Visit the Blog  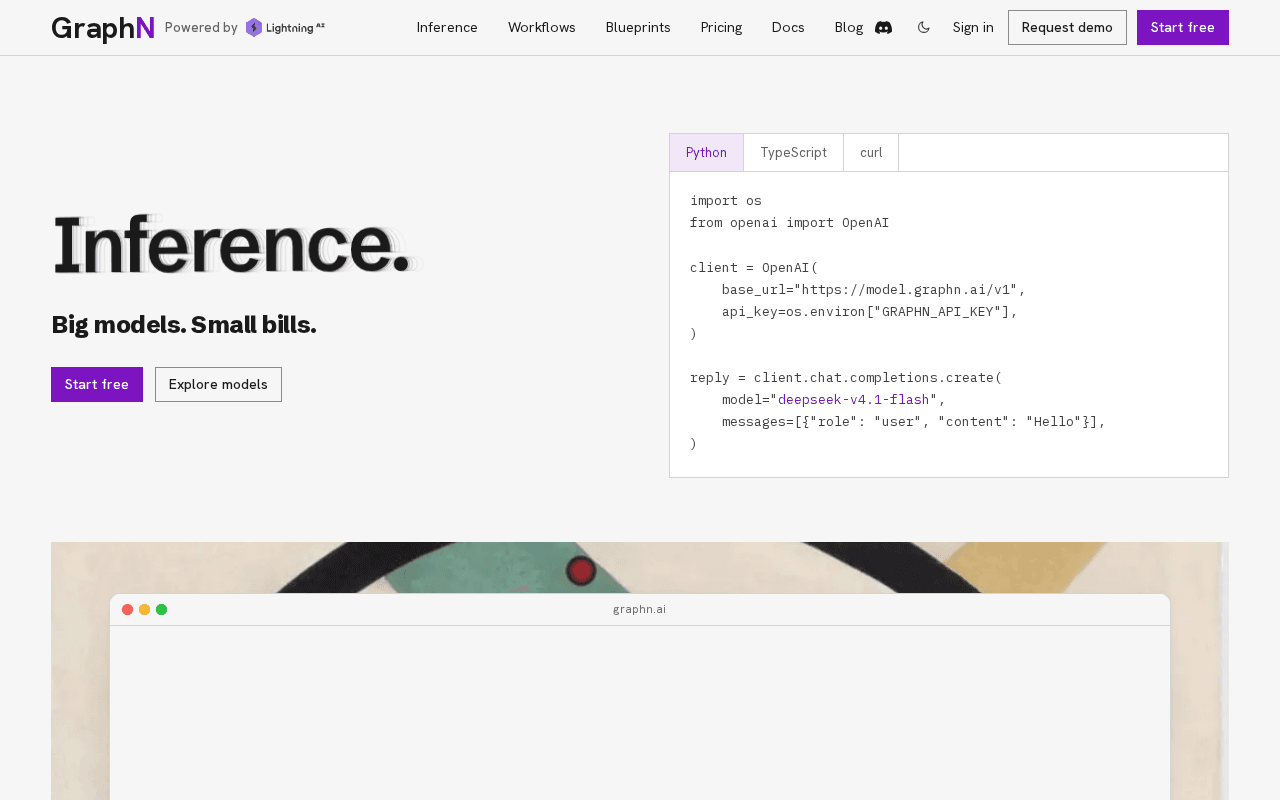point(849,28)
